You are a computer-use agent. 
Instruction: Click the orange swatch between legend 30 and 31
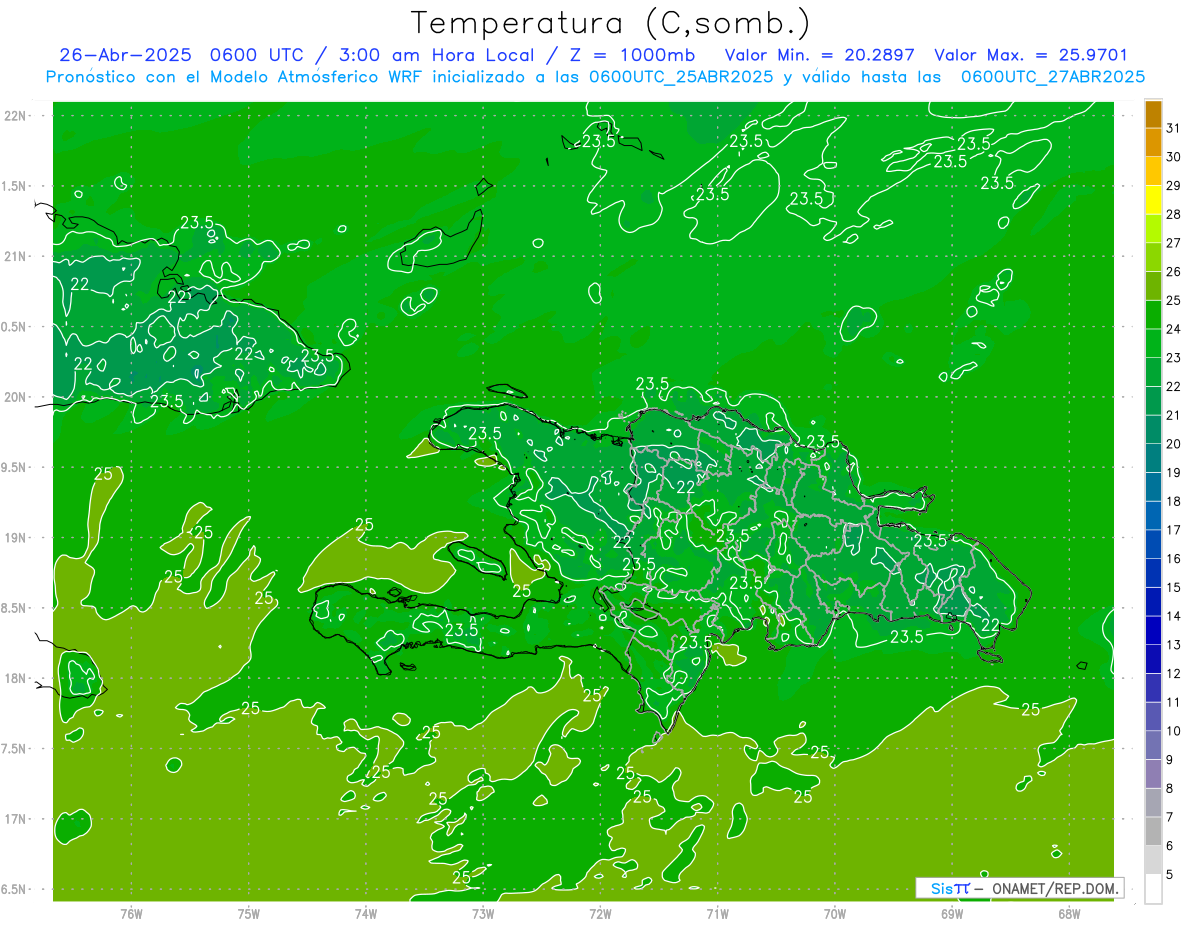1153,142
